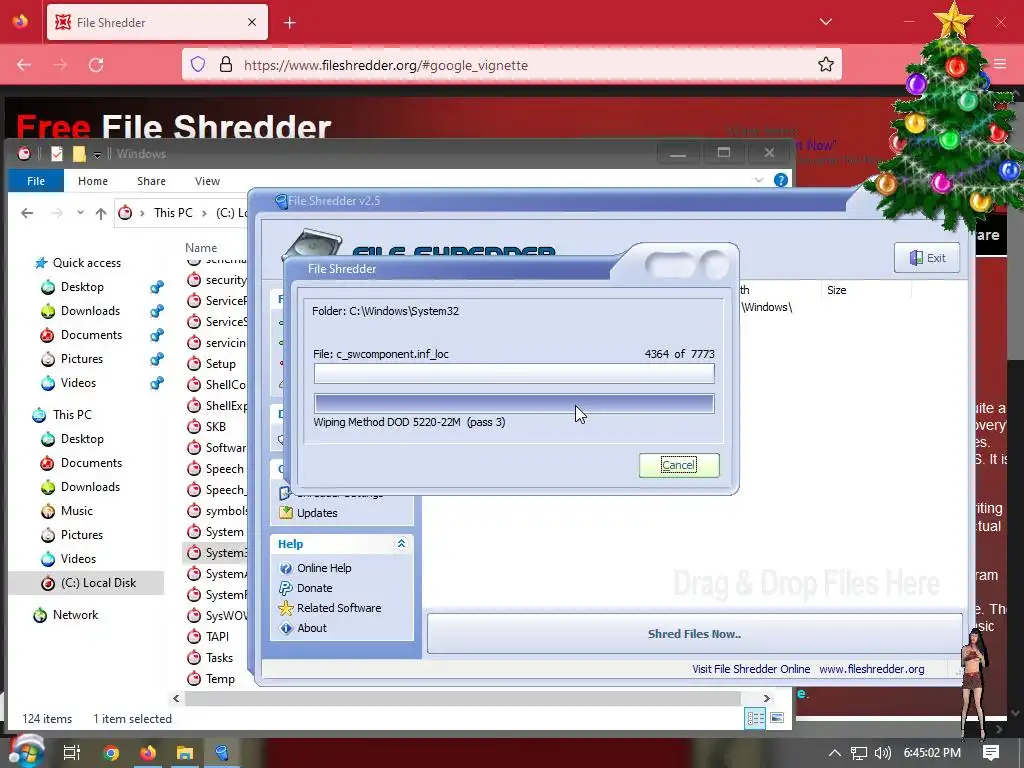Select This PC in navigation pane

pos(72,415)
